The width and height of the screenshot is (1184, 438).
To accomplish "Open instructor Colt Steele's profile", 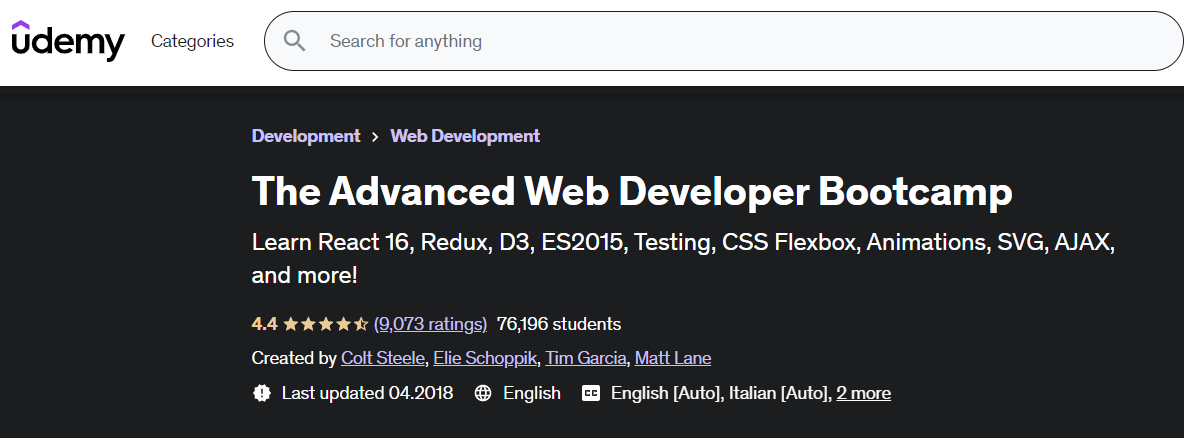I will pyautogui.click(x=383, y=358).
